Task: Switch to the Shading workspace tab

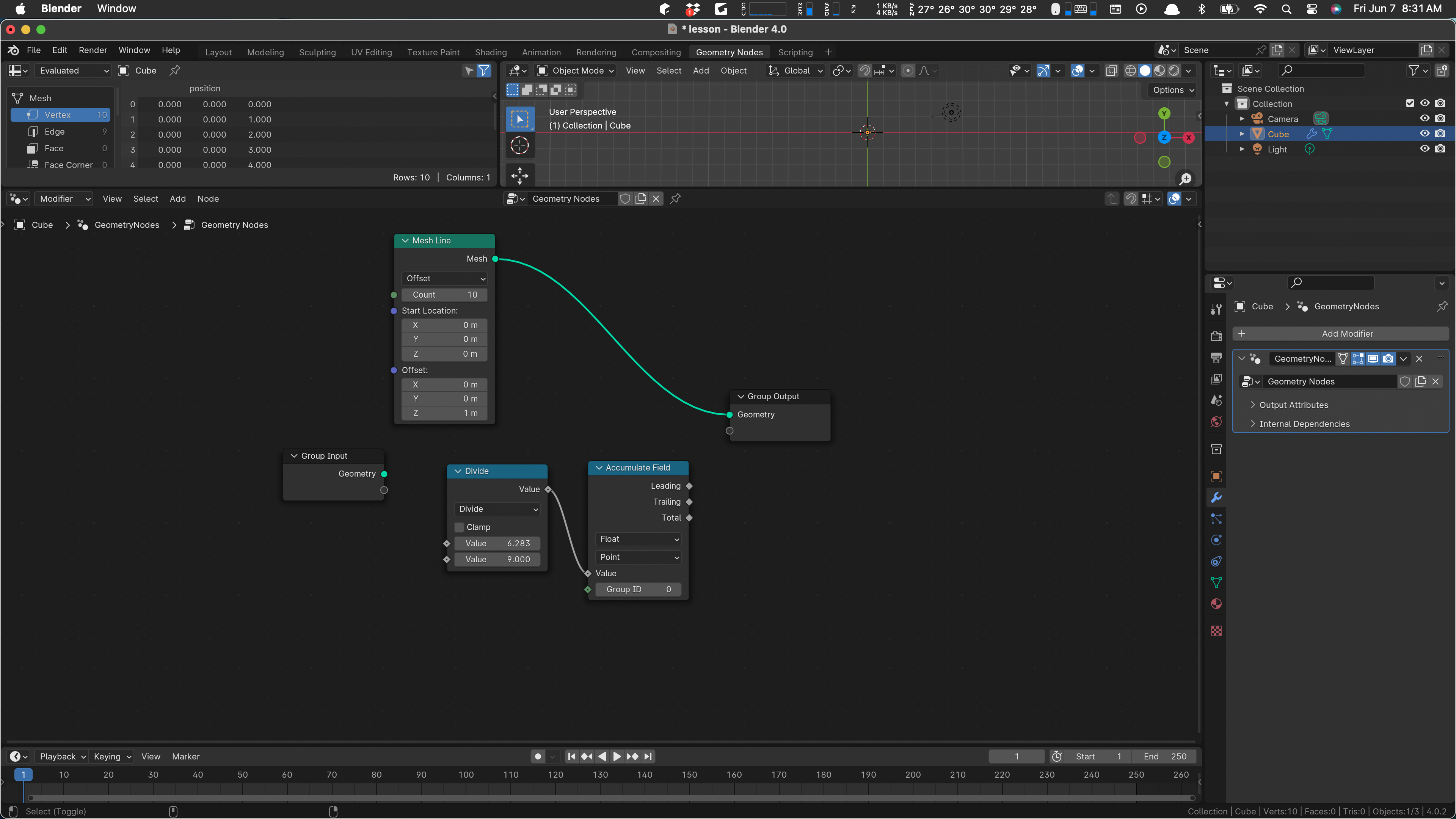Action: pos(491,52)
